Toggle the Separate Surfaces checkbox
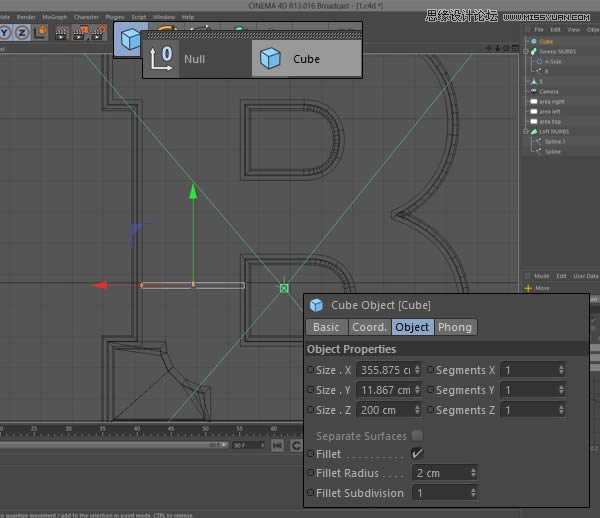The width and height of the screenshot is (600, 518). pyautogui.click(x=417, y=436)
